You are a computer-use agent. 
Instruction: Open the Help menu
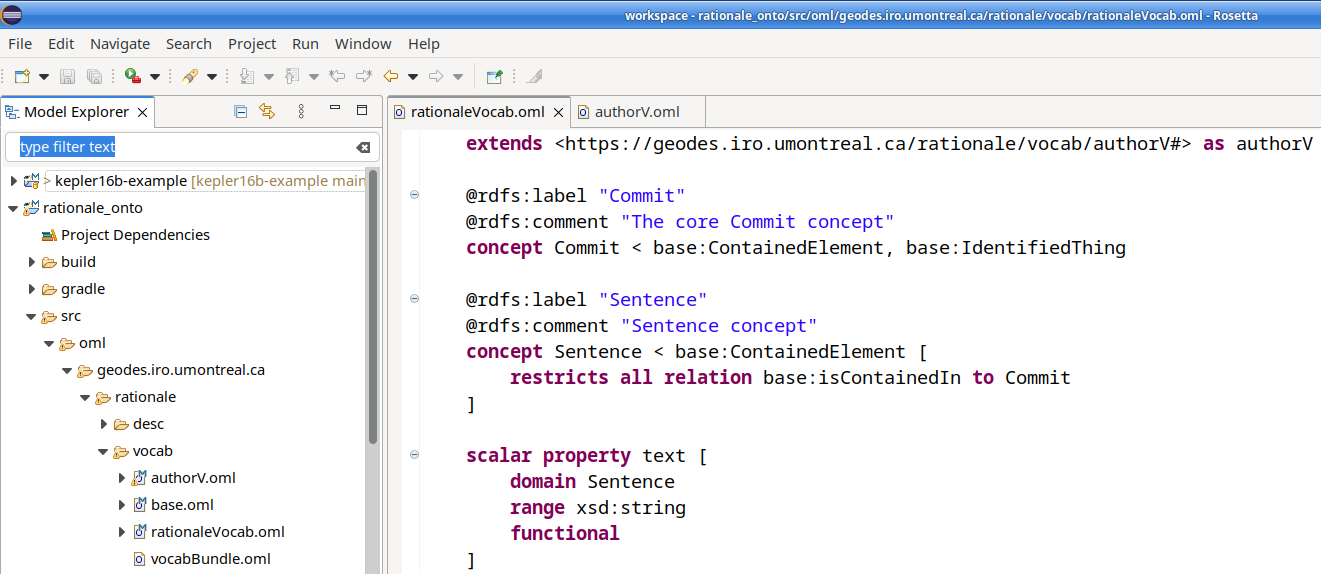click(x=424, y=44)
